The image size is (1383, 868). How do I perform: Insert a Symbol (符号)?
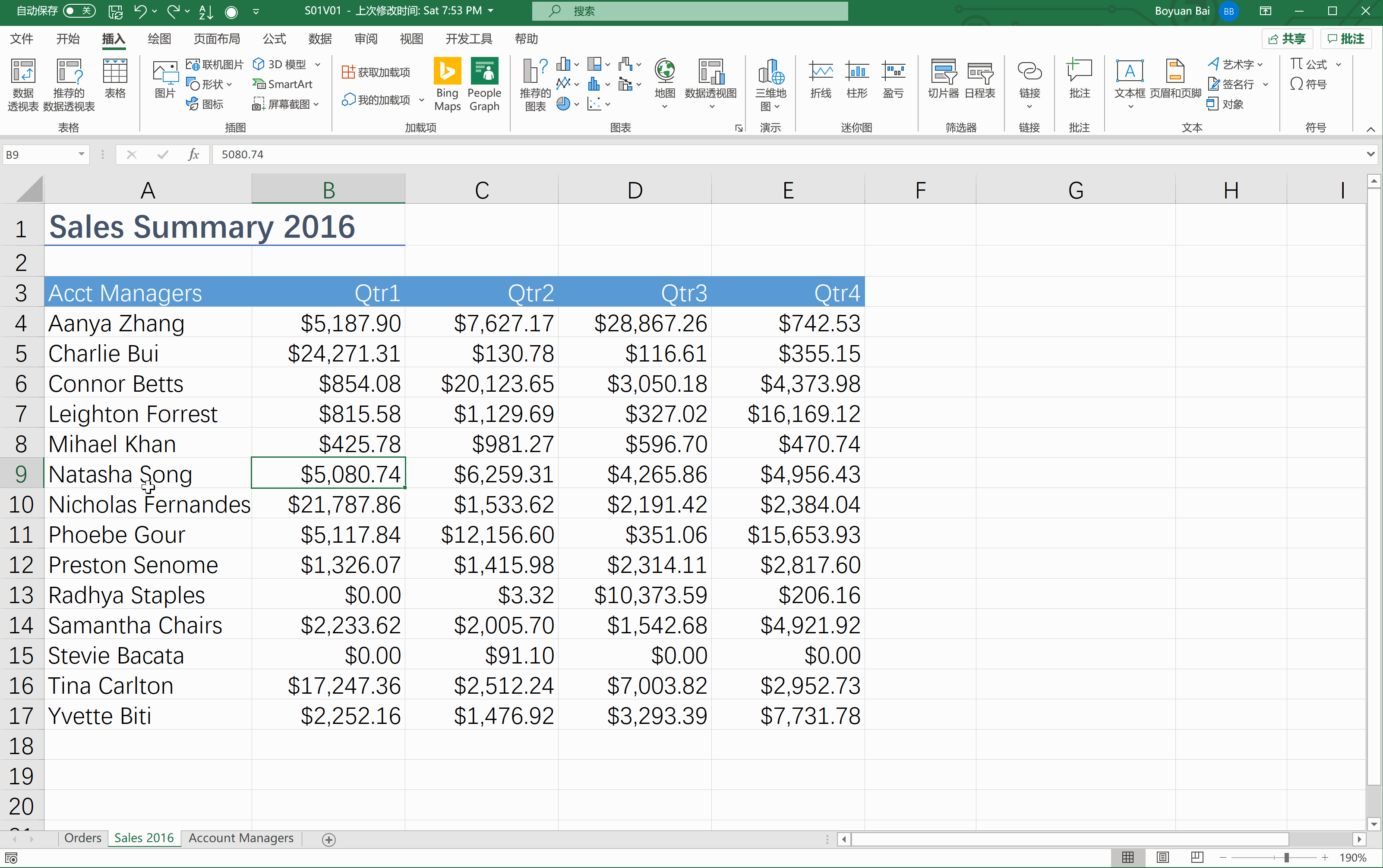[x=1308, y=84]
